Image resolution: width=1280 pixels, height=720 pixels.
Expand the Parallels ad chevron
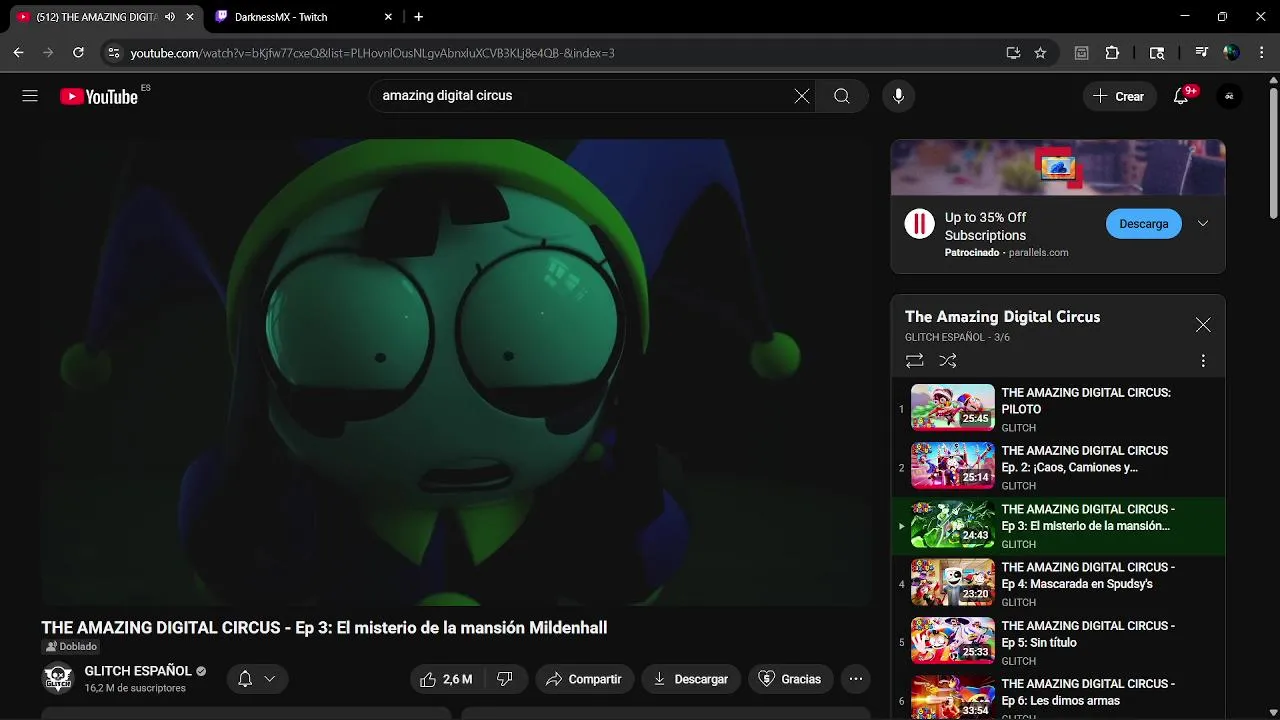point(1203,224)
